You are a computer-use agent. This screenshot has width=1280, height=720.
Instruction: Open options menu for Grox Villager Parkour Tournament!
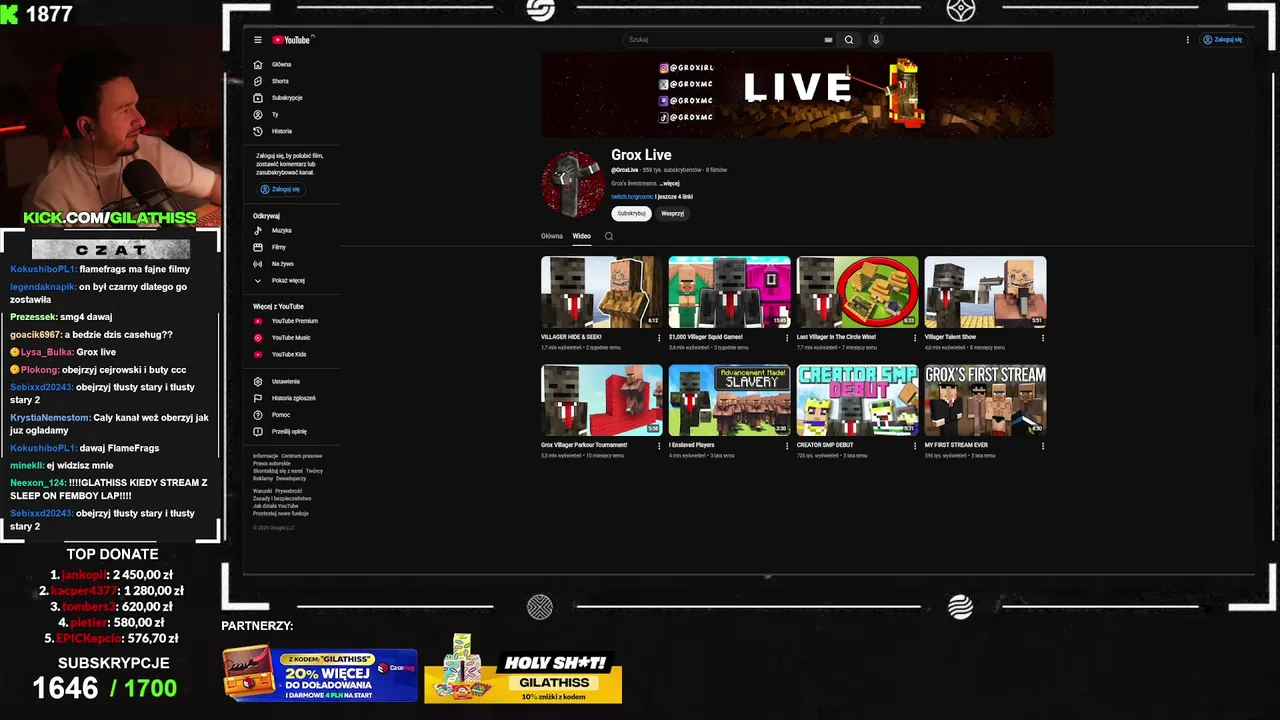tap(659, 446)
